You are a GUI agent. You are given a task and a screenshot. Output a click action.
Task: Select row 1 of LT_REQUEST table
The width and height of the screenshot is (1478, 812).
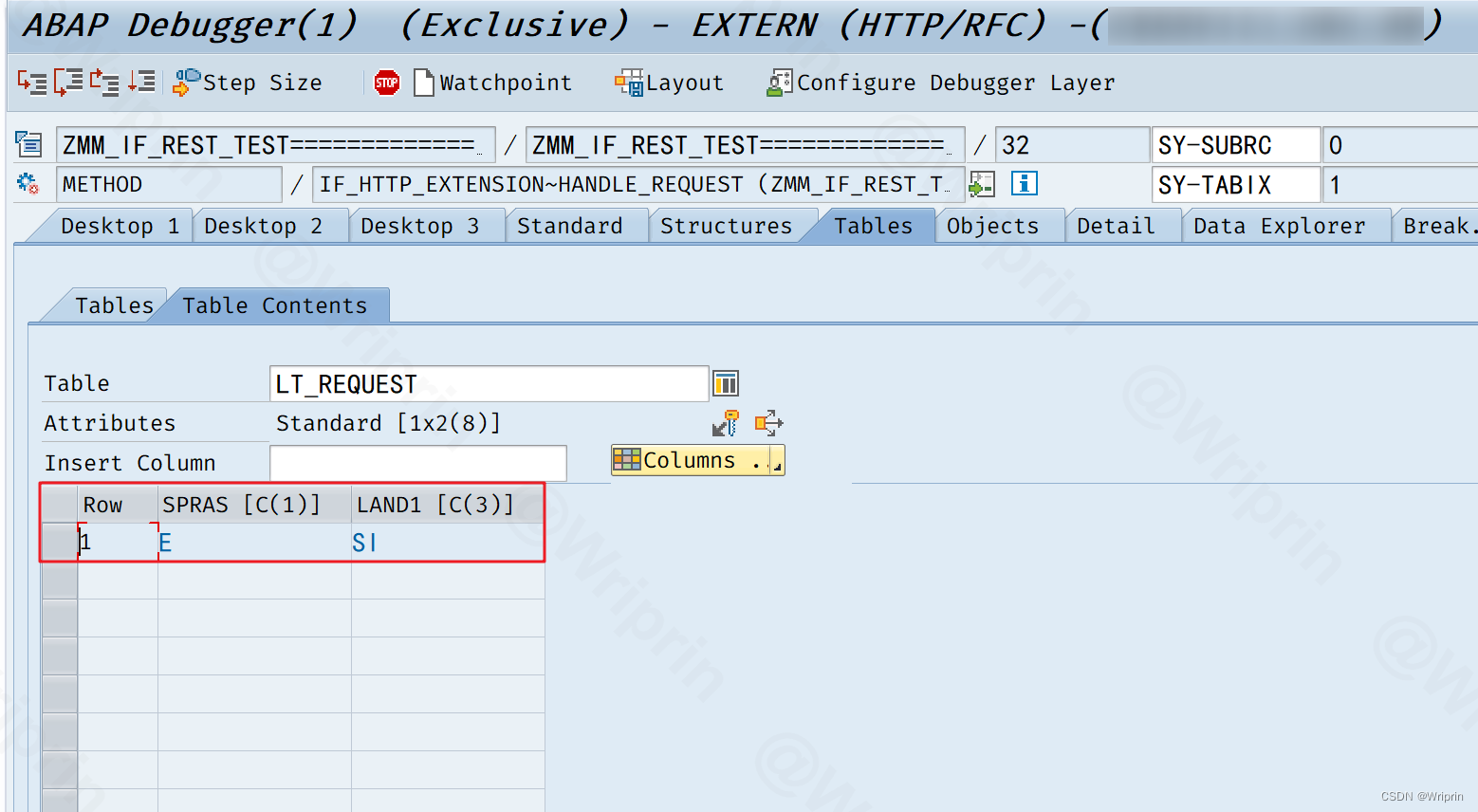click(59, 542)
